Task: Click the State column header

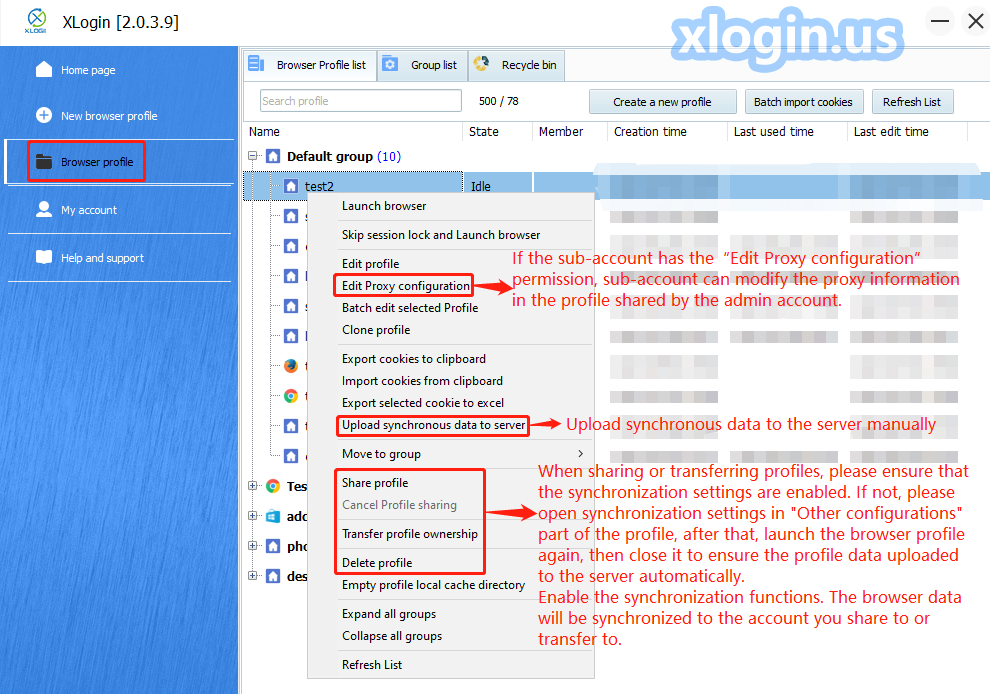Action: [x=498, y=131]
